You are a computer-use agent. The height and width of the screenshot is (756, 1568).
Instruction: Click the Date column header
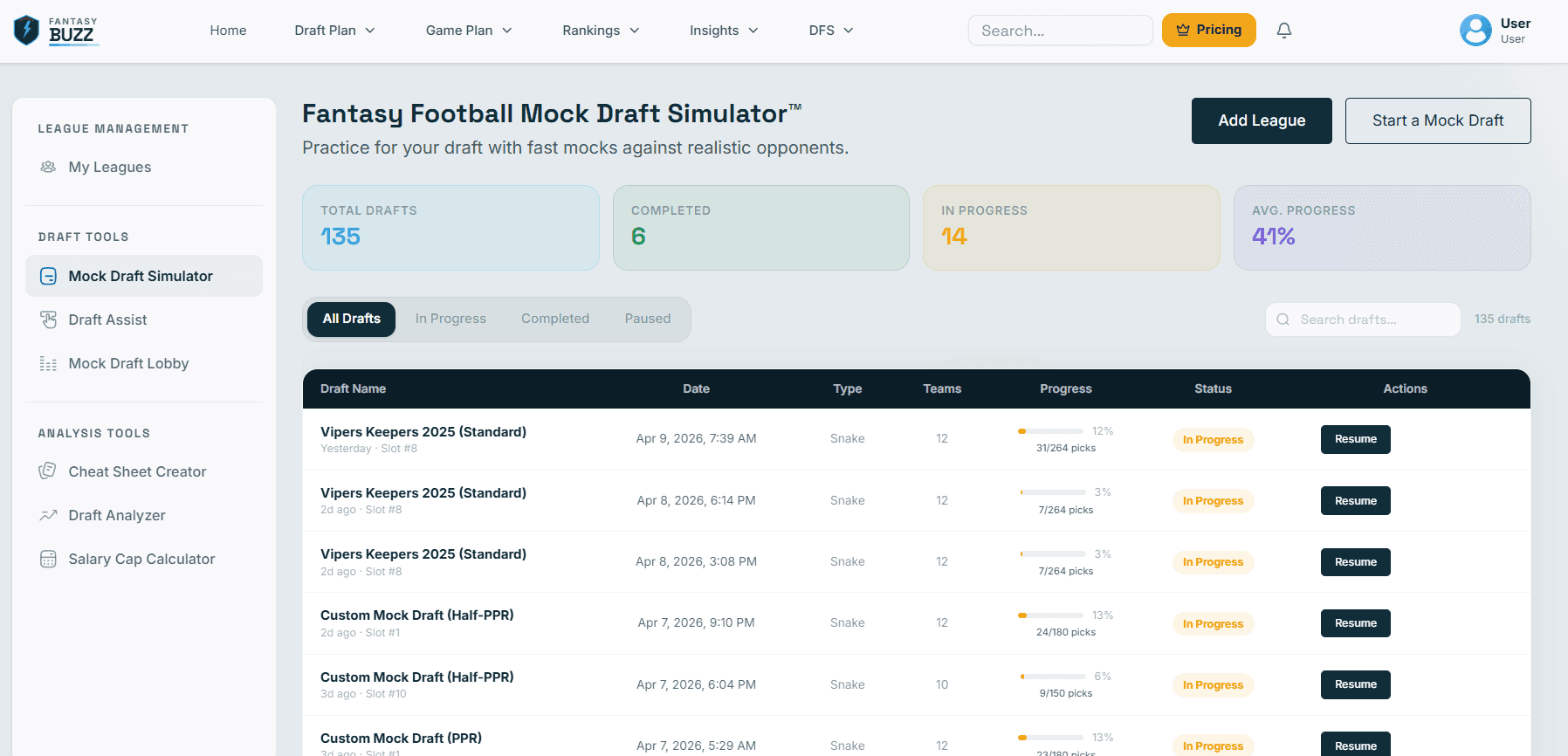click(696, 388)
